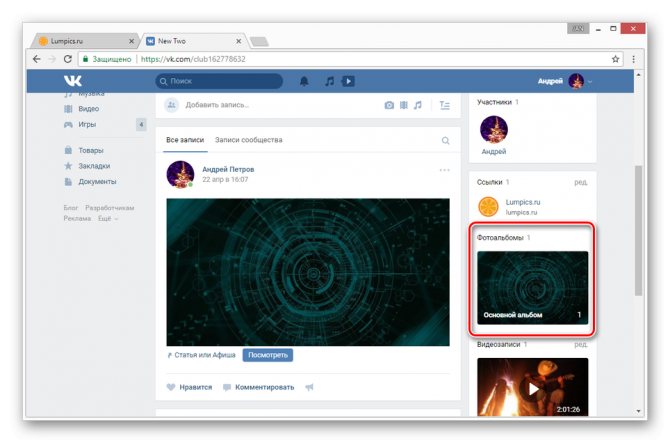Open the Основной альбом thumbnail
The image size is (670, 443).
tap(532, 288)
